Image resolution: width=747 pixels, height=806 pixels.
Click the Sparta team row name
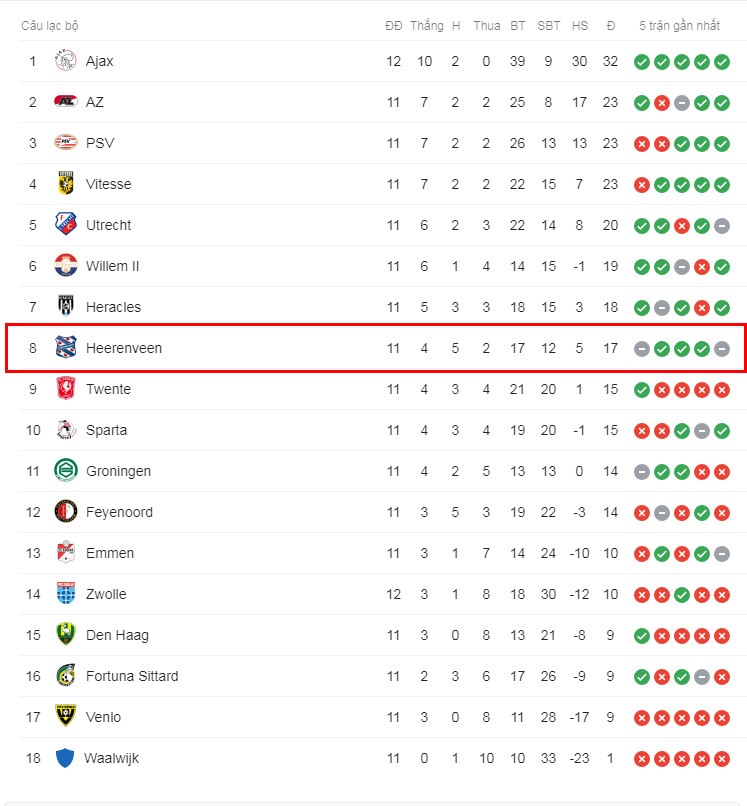click(106, 430)
